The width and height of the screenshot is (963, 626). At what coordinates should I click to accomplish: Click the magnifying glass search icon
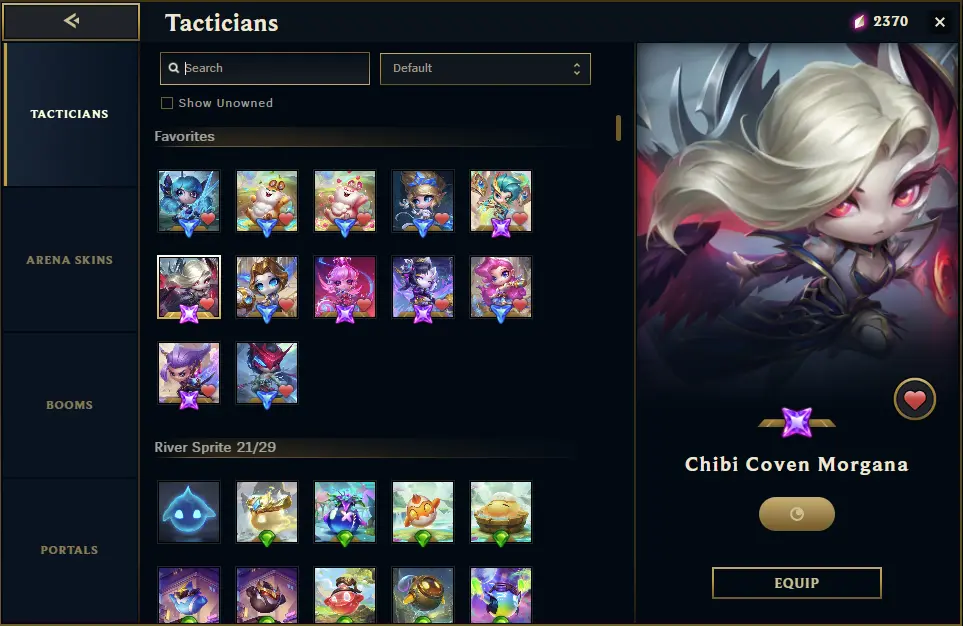(174, 68)
